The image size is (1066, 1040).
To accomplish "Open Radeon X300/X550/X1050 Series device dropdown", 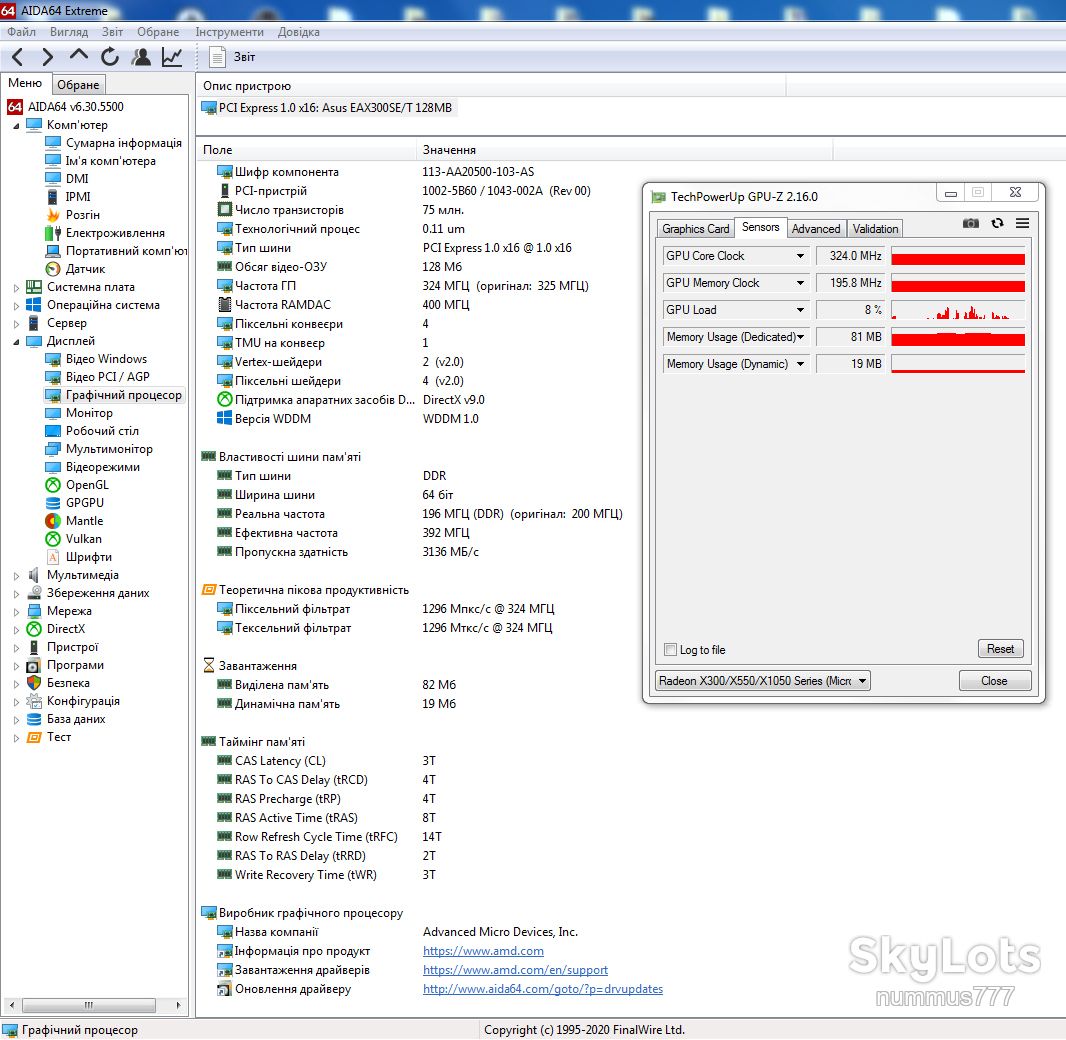I will 761,680.
